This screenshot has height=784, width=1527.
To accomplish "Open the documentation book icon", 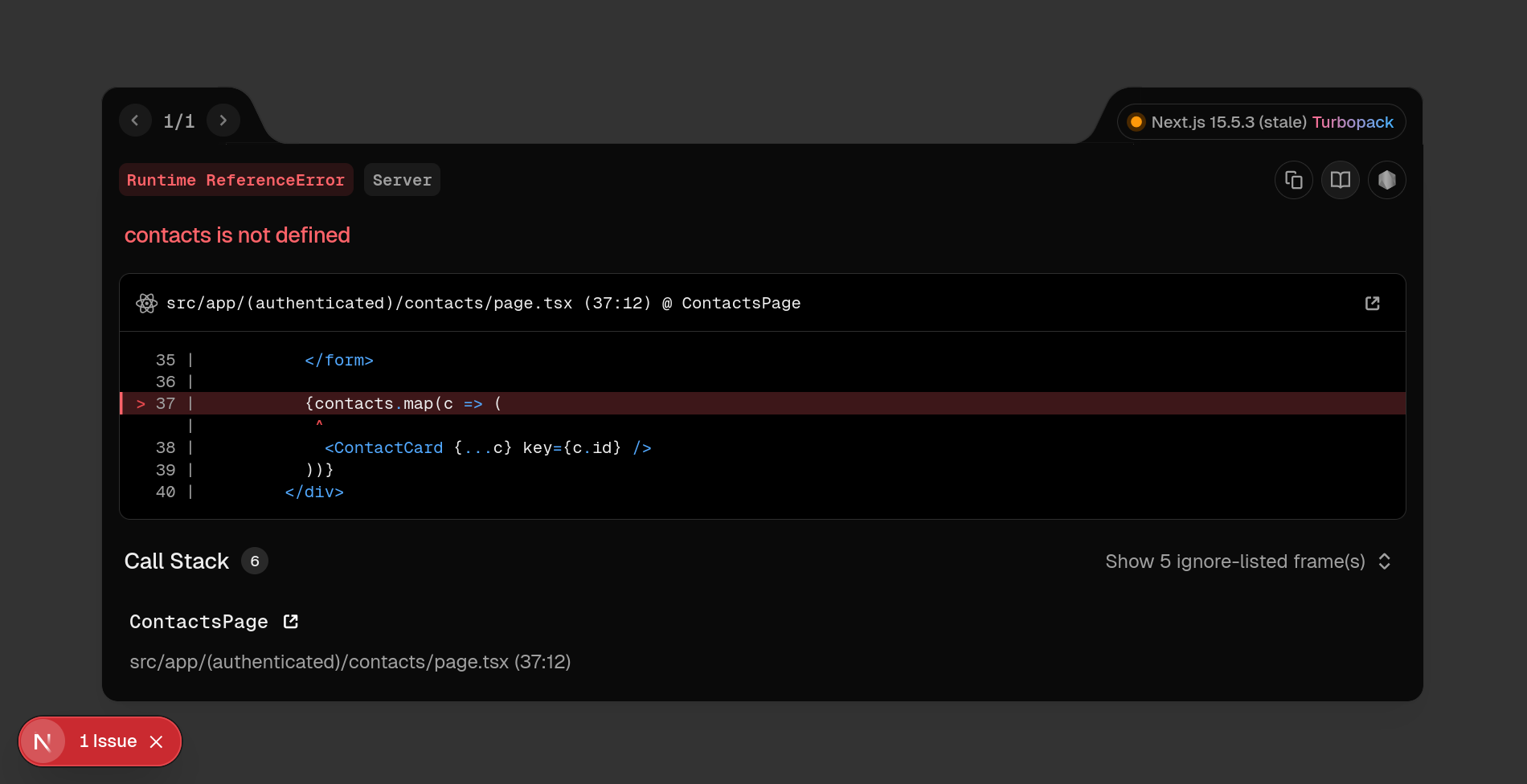I will 1340,180.
